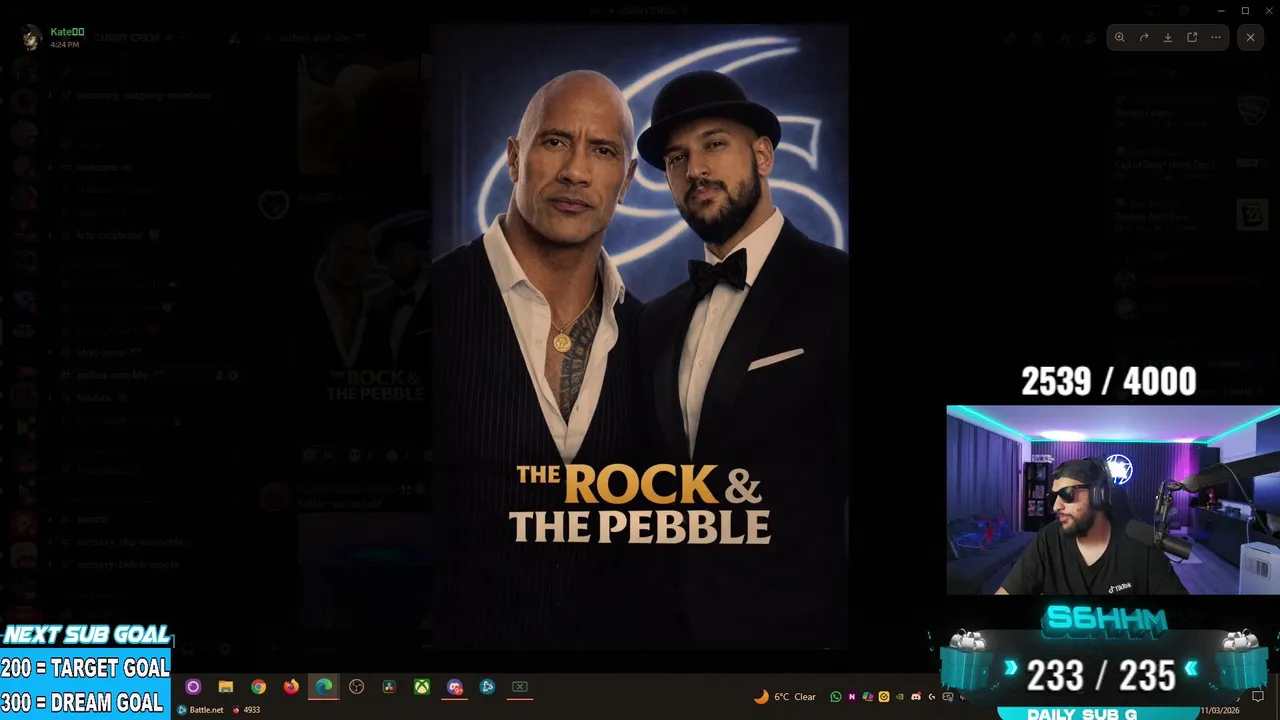Open the blue play-arrow app in the taskbar
This screenshot has height=720, width=1280.
[487, 687]
